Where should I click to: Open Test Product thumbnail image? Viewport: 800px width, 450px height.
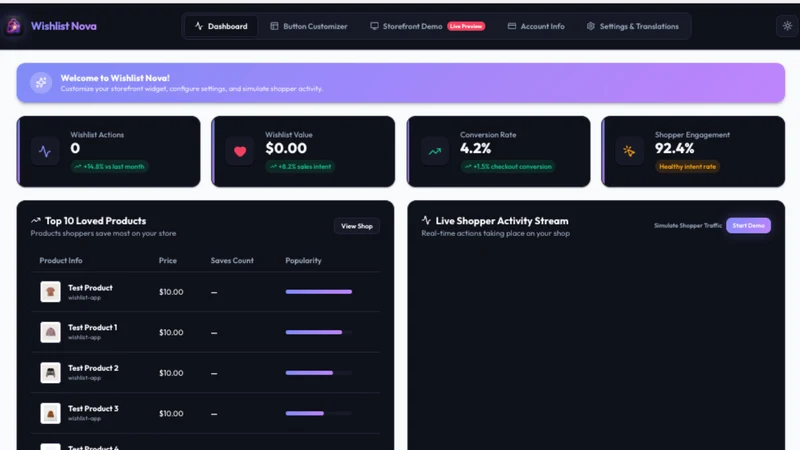point(51,292)
